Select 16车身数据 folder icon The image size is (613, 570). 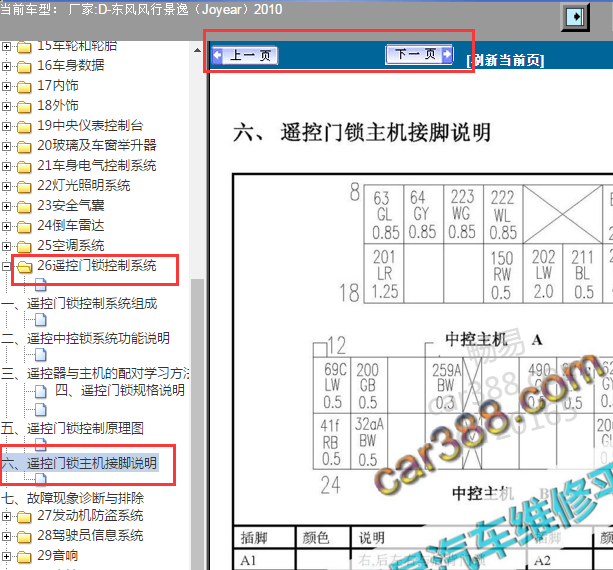tap(24, 66)
